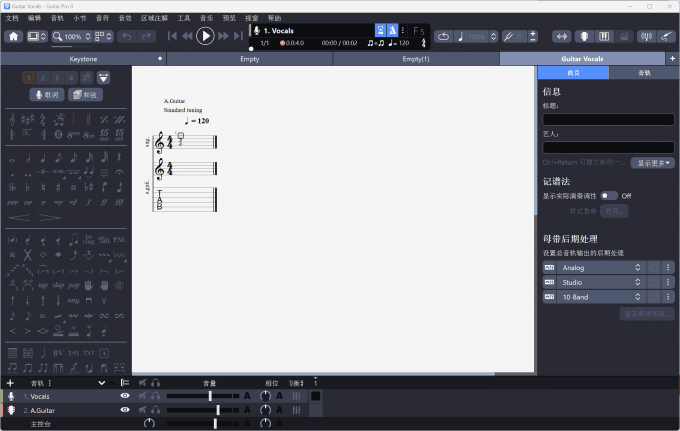Add a new track with plus button

(10, 383)
